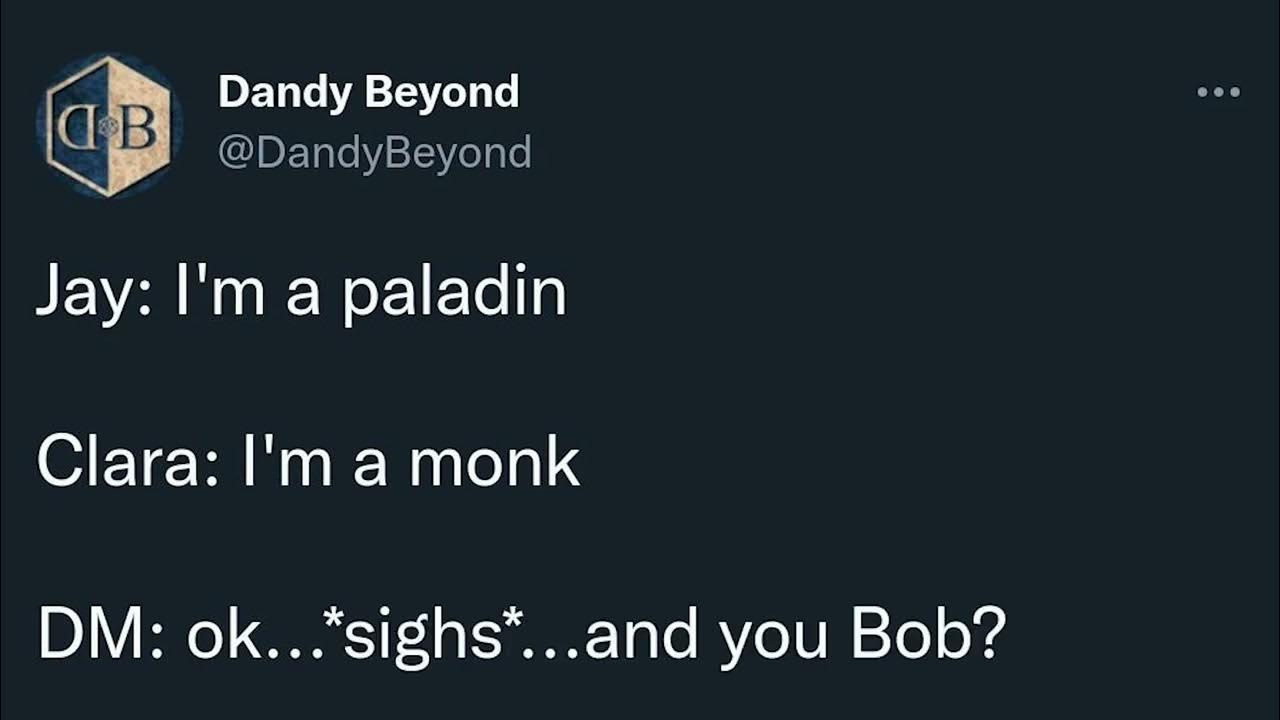The height and width of the screenshot is (720, 1280).
Task: Select the line "Clara: I'm a monk"
Action: point(308,464)
